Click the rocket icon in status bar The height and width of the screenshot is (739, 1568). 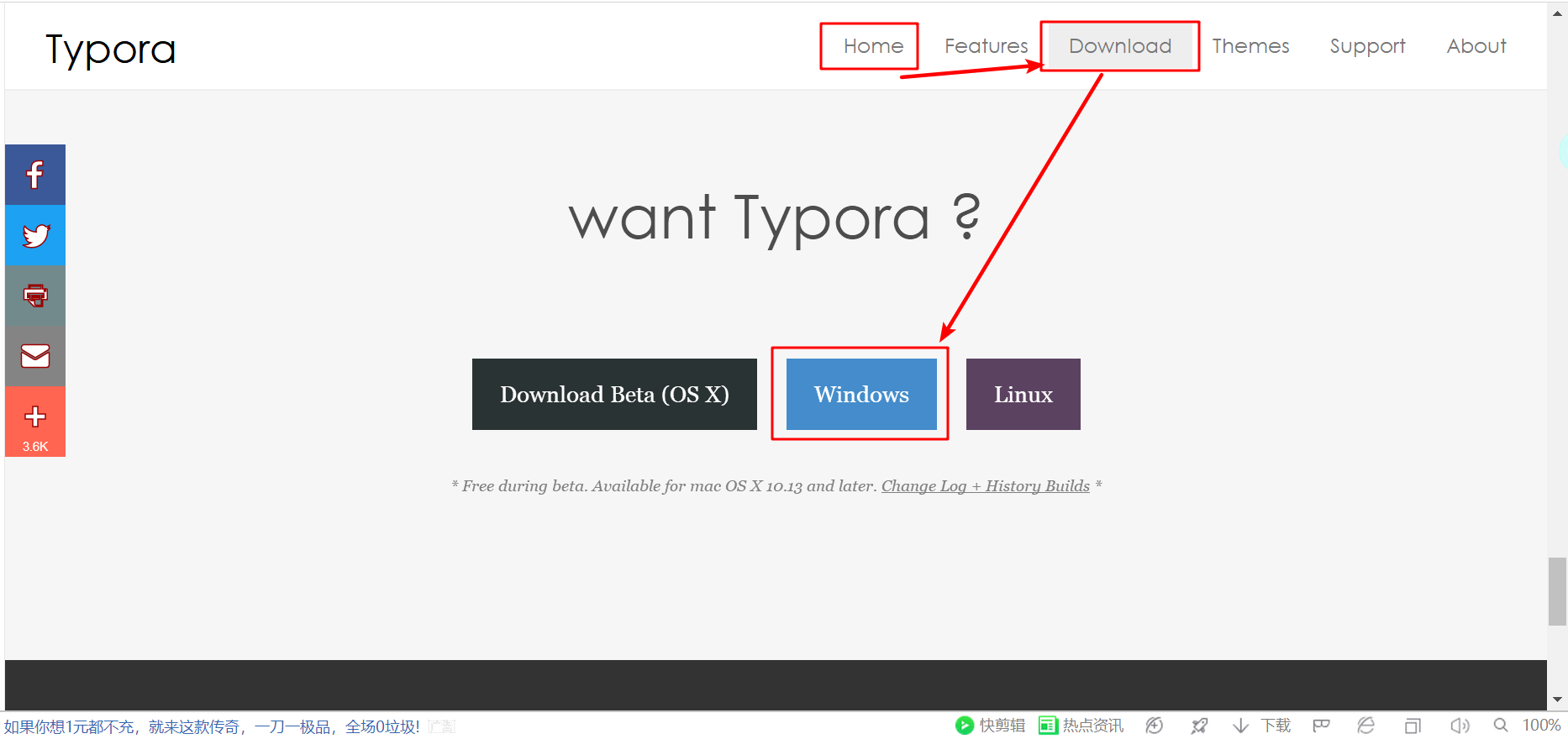(1199, 726)
